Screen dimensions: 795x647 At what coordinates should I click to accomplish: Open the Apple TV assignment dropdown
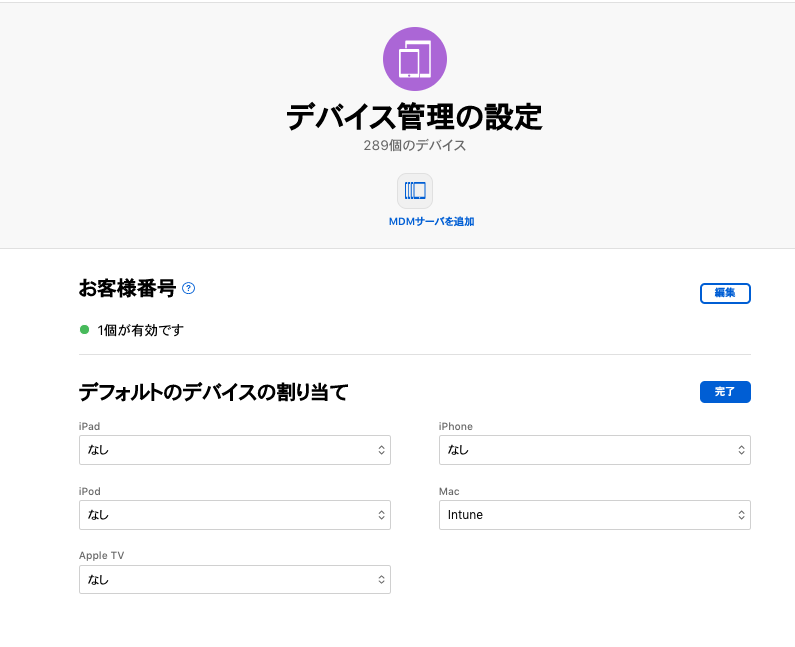click(235, 580)
